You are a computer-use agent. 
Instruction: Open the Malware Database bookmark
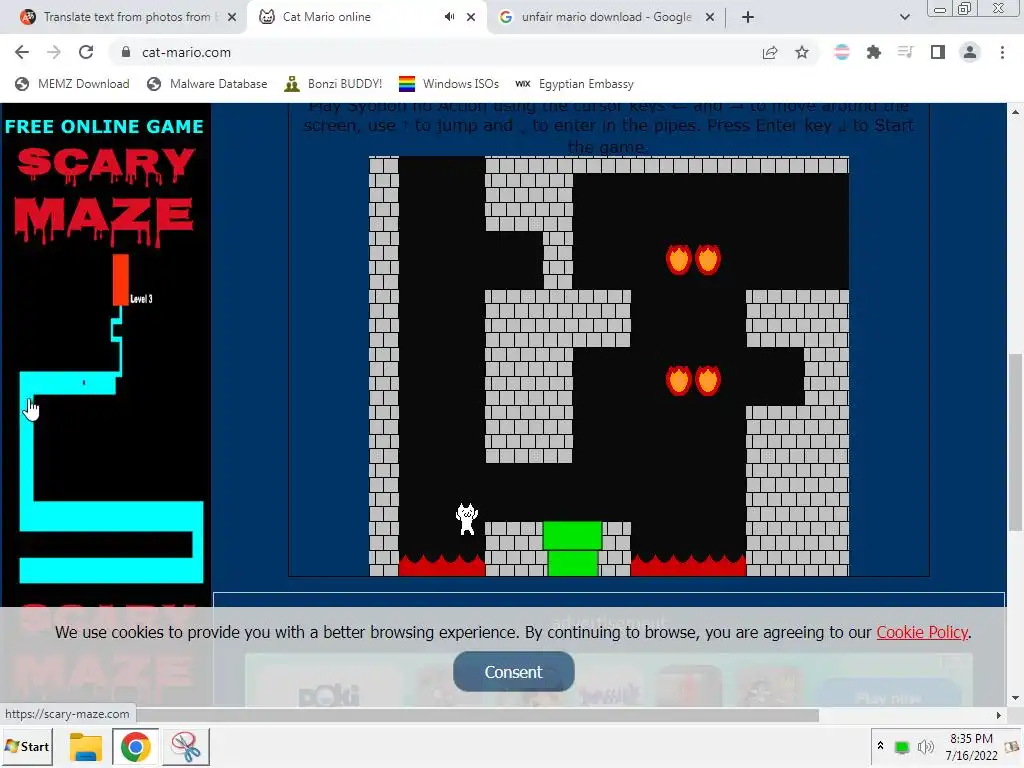tap(207, 84)
